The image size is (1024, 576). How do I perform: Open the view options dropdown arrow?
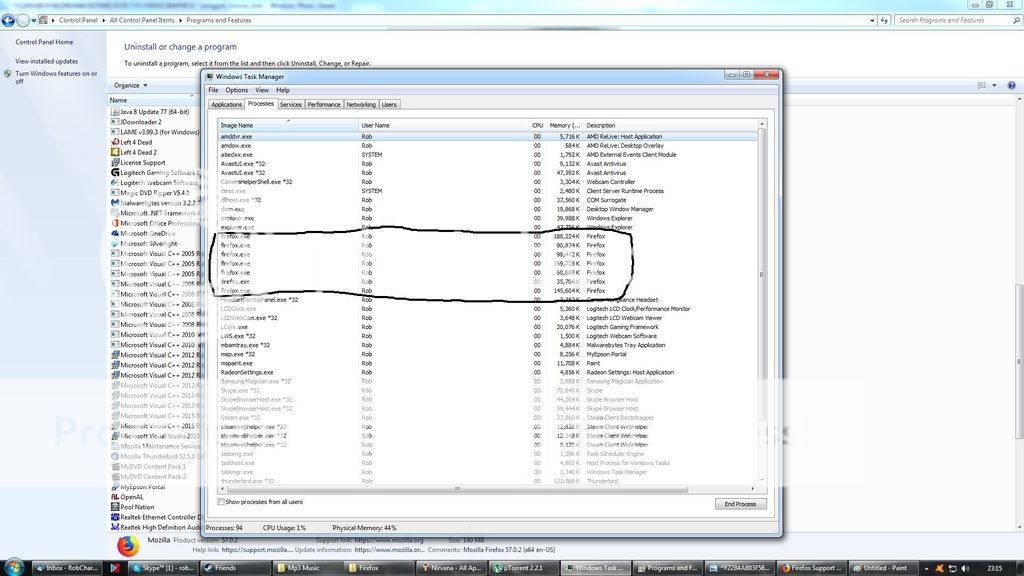995,86
